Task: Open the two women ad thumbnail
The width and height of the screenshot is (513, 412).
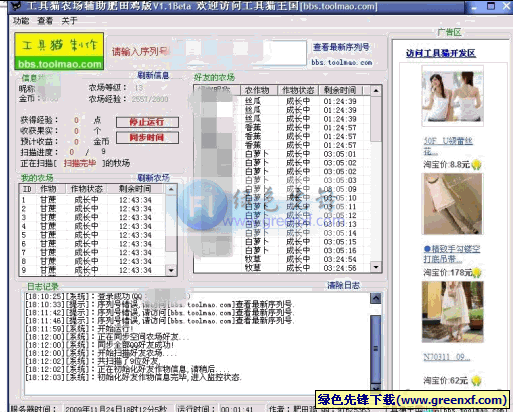Action: tap(452, 96)
